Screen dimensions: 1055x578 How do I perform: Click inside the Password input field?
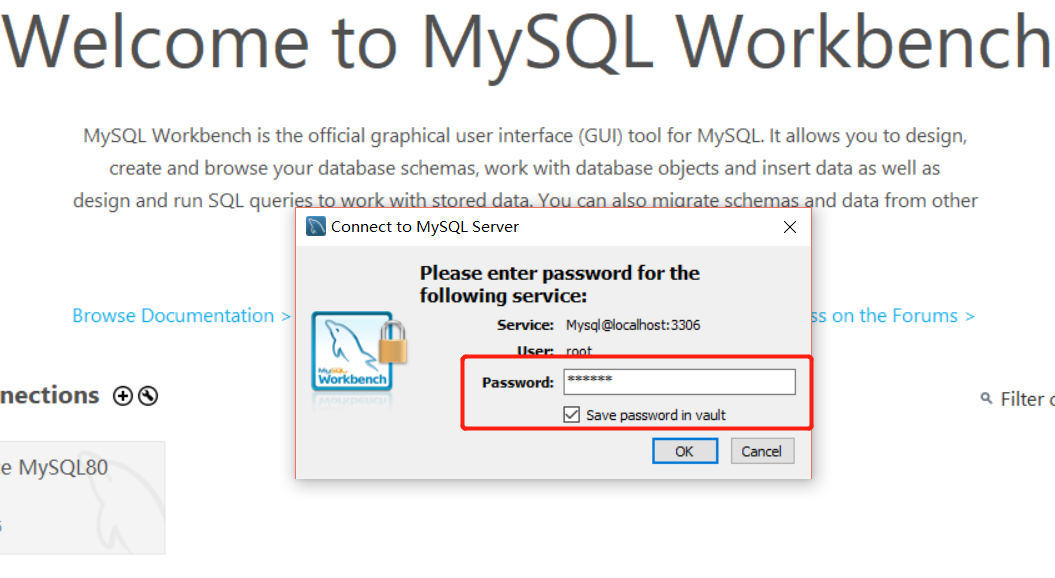680,381
